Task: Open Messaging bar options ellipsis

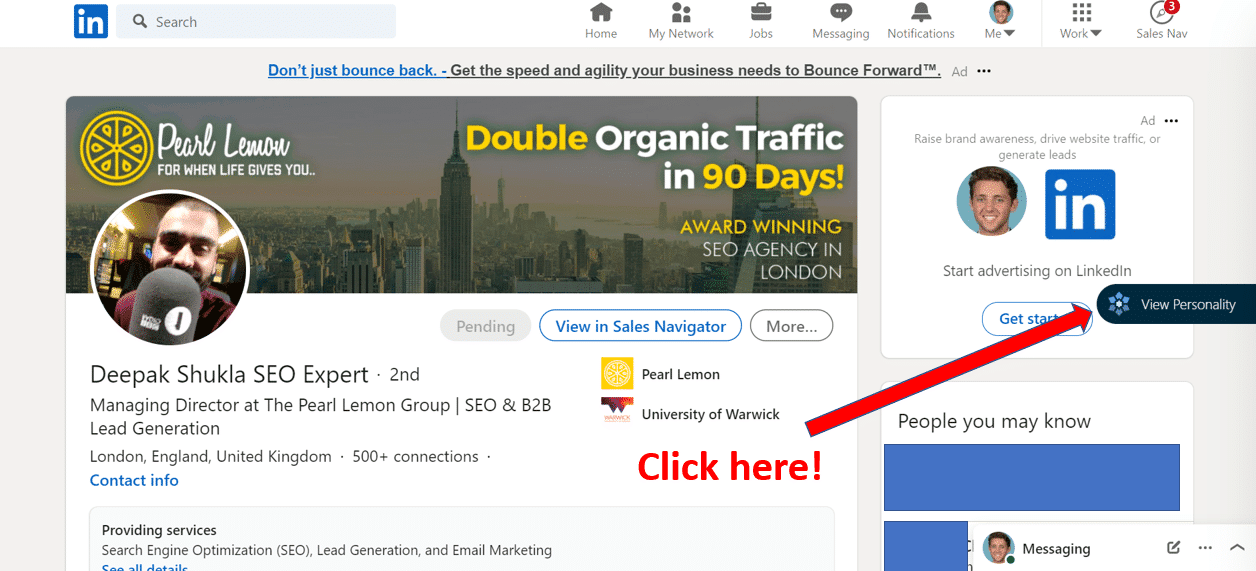Action: pos(1205,548)
